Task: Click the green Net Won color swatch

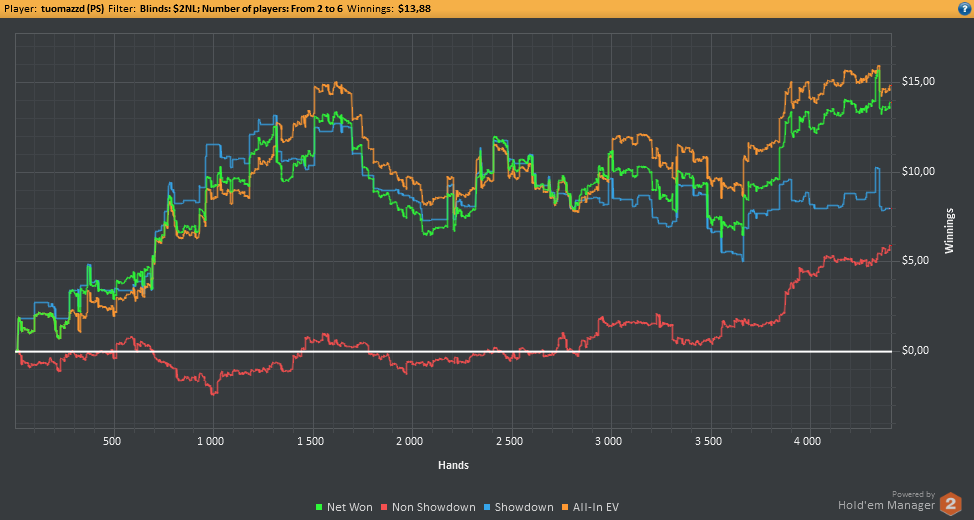Action: (x=319, y=508)
